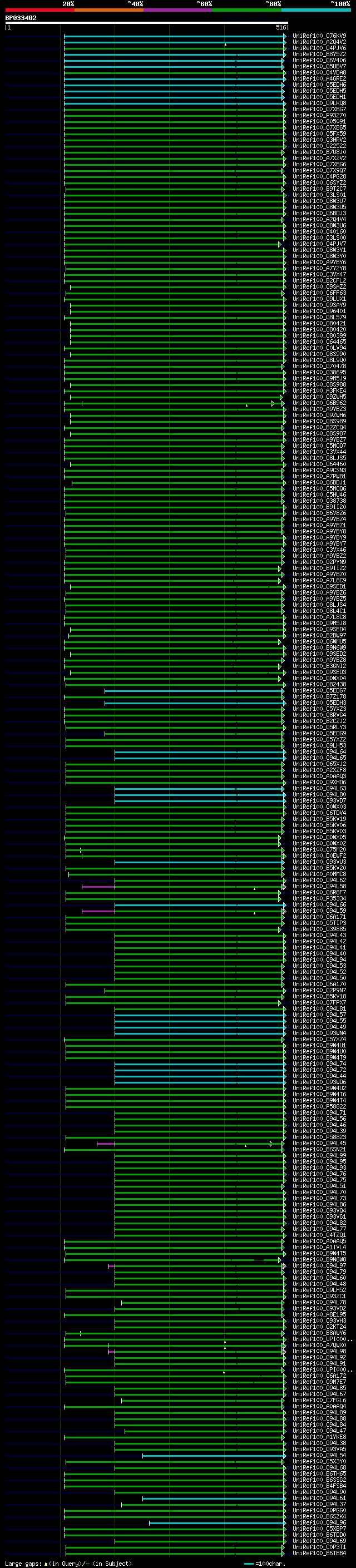356x1568 pixels.
Task: Click the UniRef100_P93270 label
Action: [319, 115]
